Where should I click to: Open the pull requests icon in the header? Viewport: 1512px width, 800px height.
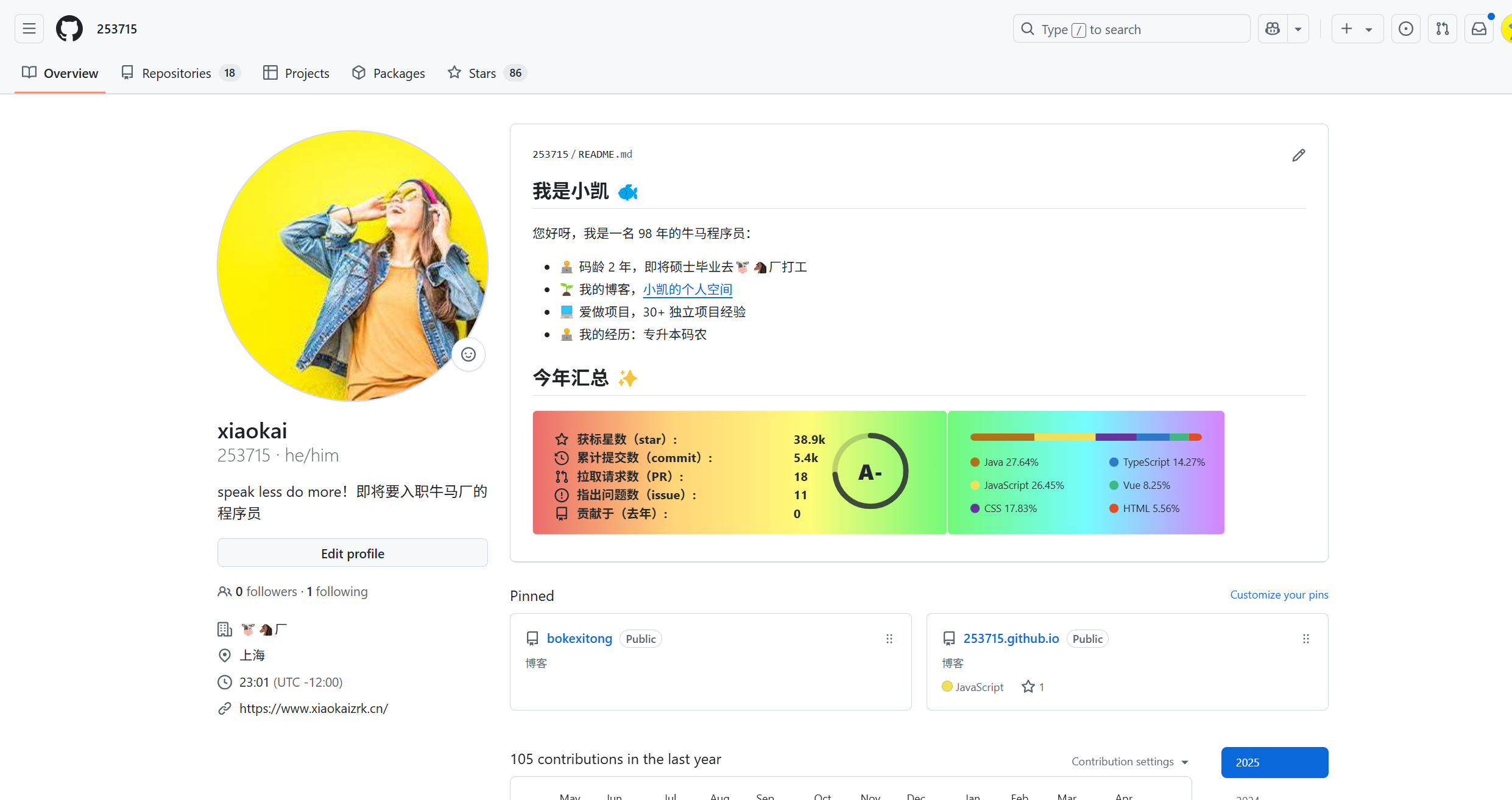click(x=1442, y=29)
